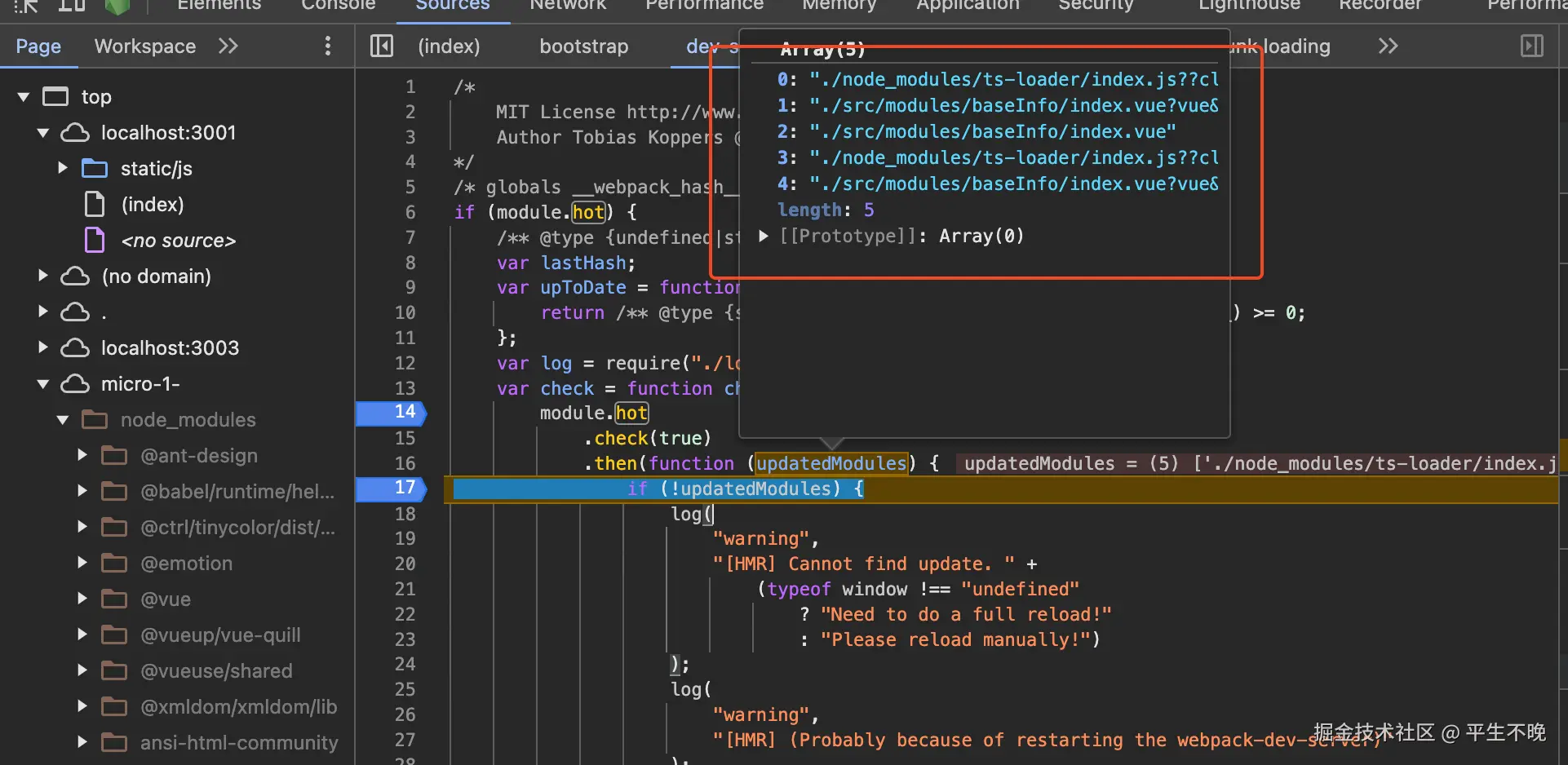Open the Lighthouse panel tab
Screen dimensions: 1568x765
click(1250, 5)
